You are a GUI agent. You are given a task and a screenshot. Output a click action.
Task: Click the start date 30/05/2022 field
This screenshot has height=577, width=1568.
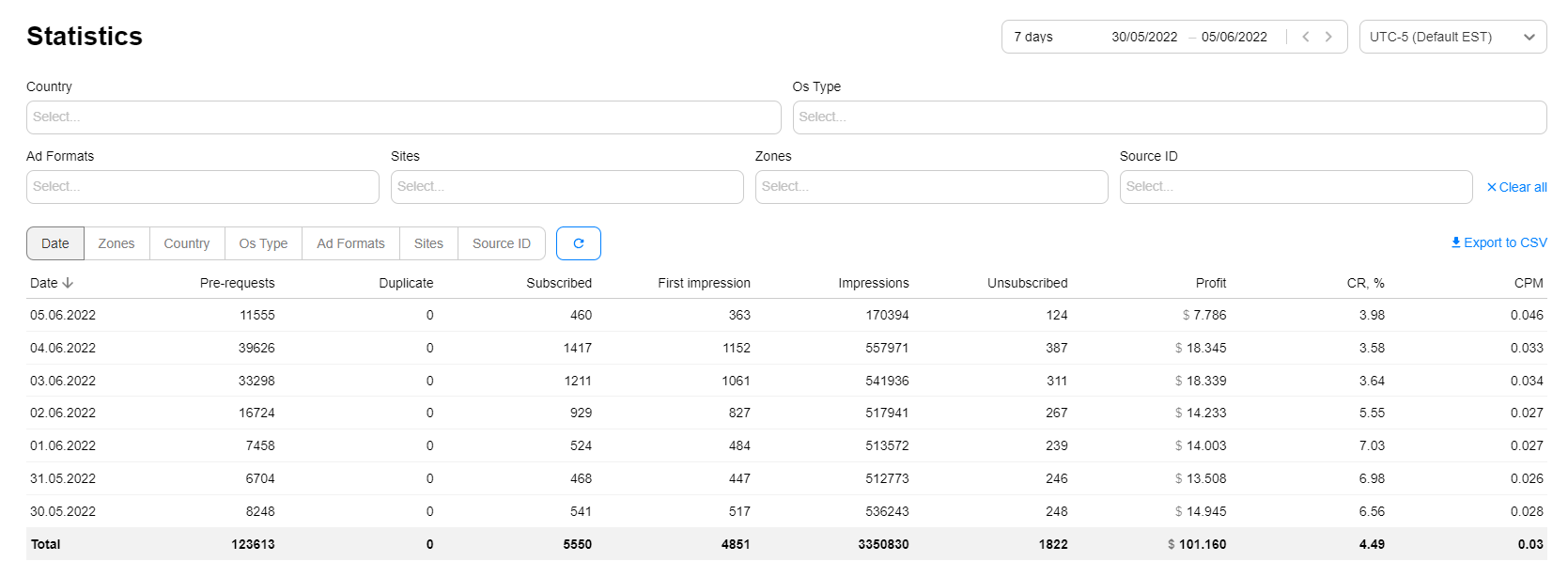tap(1143, 37)
